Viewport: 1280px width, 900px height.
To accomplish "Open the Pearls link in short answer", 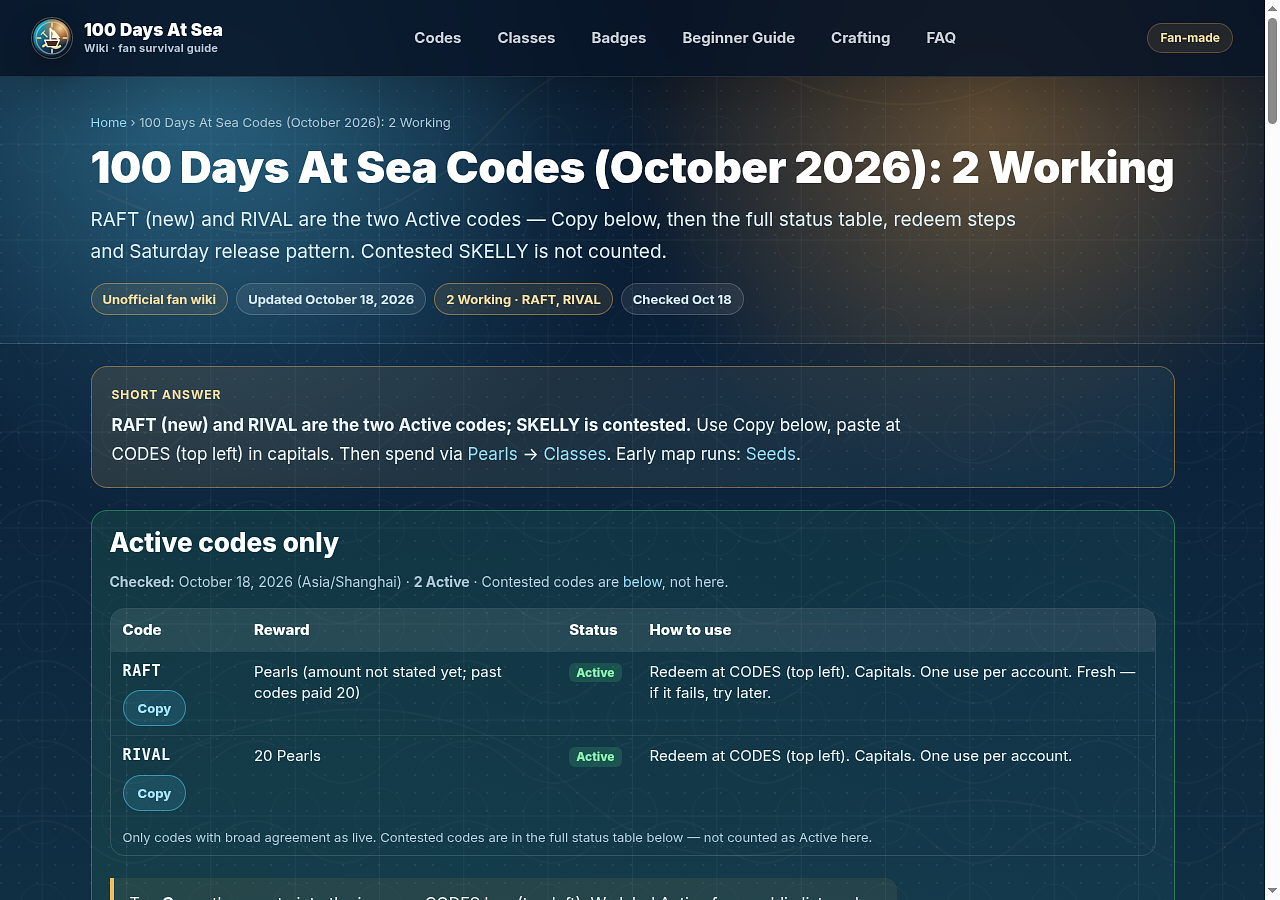I will (493, 454).
